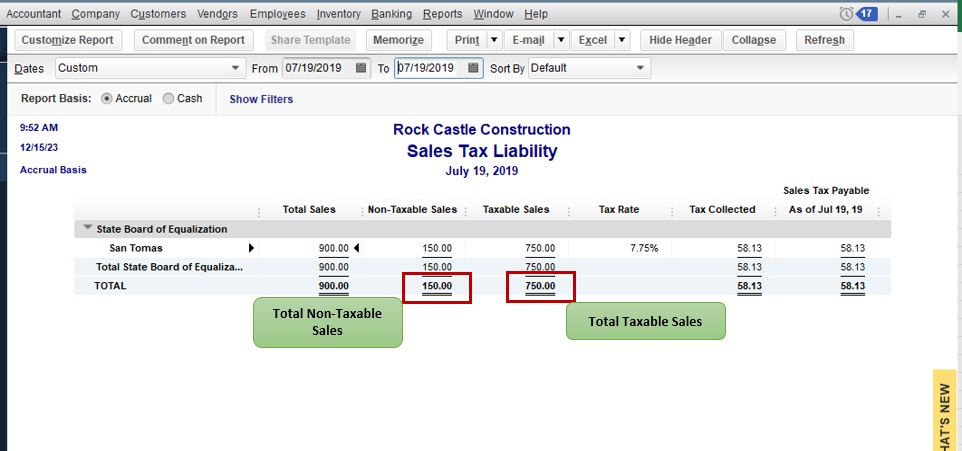Open the Help menu

coord(536,13)
